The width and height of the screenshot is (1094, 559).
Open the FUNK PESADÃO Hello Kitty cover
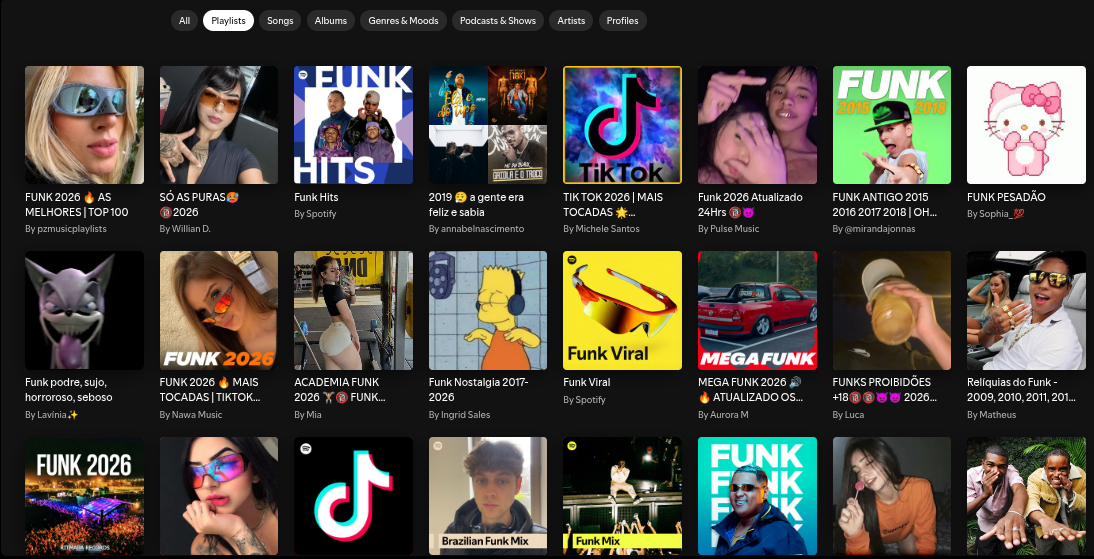[1026, 125]
